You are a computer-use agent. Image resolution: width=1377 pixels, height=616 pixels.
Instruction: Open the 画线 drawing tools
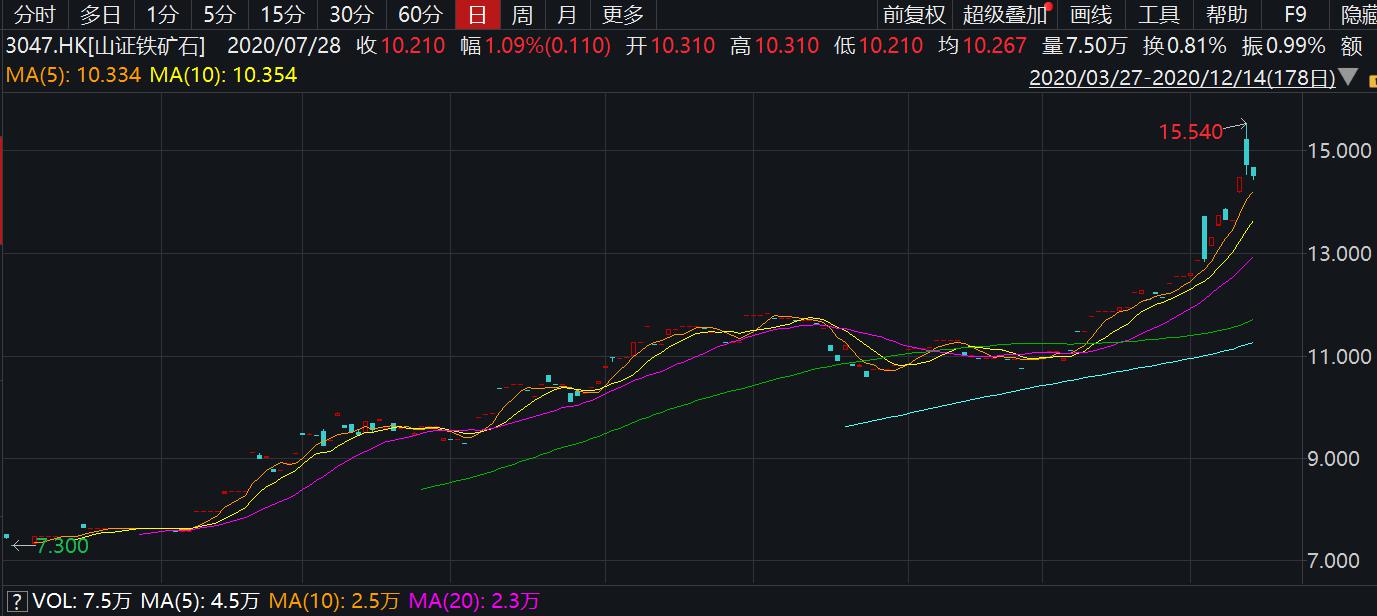(x=1090, y=14)
